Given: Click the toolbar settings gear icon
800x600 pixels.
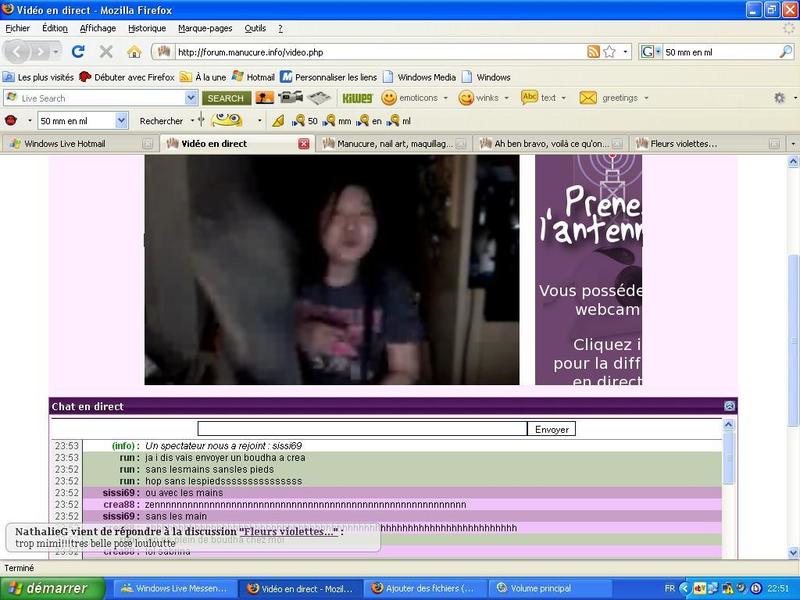Looking at the screenshot, I should tap(779, 98).
